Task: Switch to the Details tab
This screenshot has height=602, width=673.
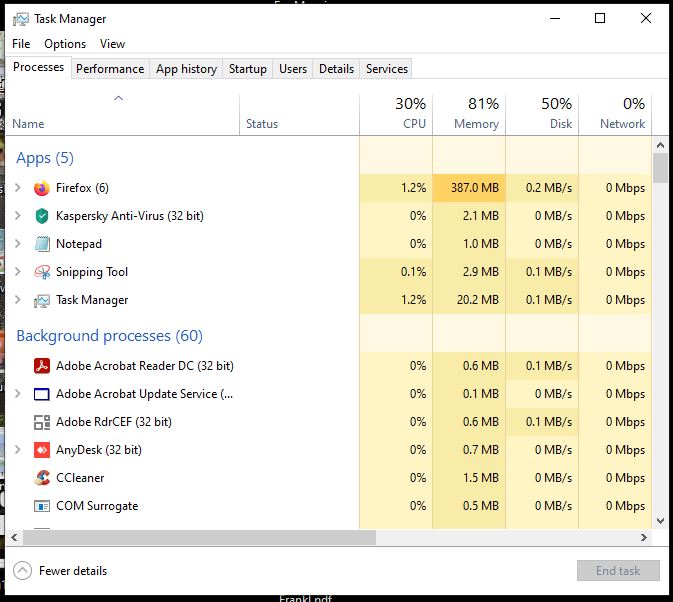Action: point(336,69)
